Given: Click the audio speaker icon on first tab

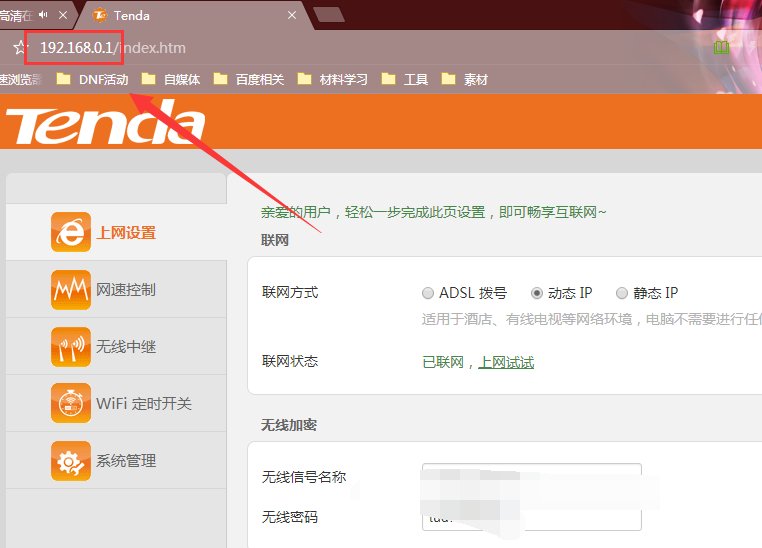Looking at the screenshot, I should tap(44, 15).
